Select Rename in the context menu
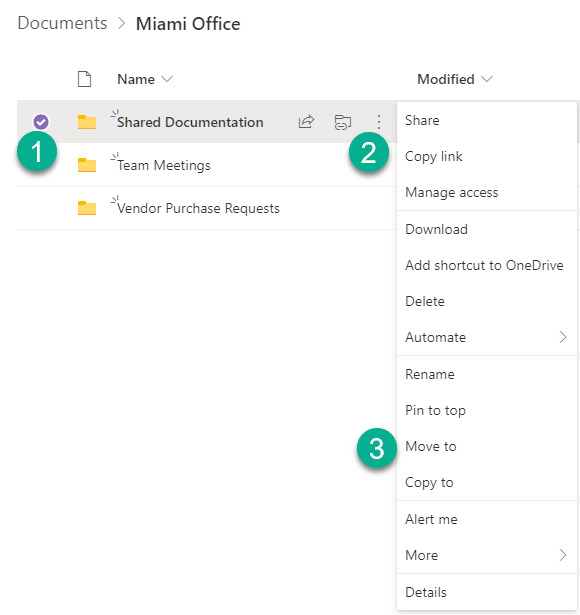The image size is (580, 615). 487,375
